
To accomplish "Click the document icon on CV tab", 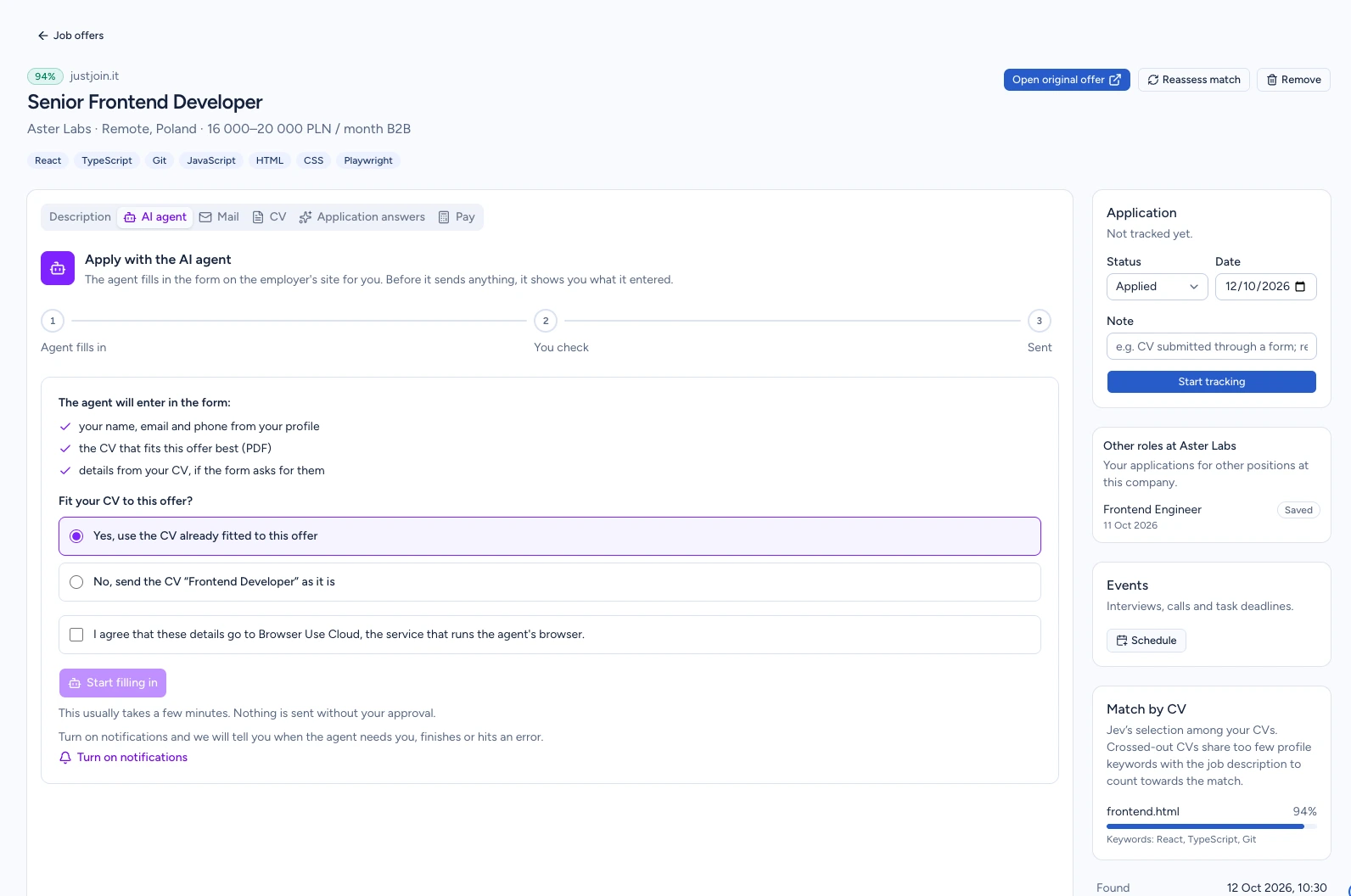I will 258,217.
